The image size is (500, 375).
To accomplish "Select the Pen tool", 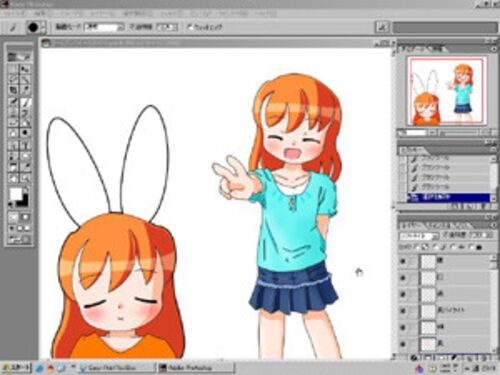I will click(x=13, y=156).
